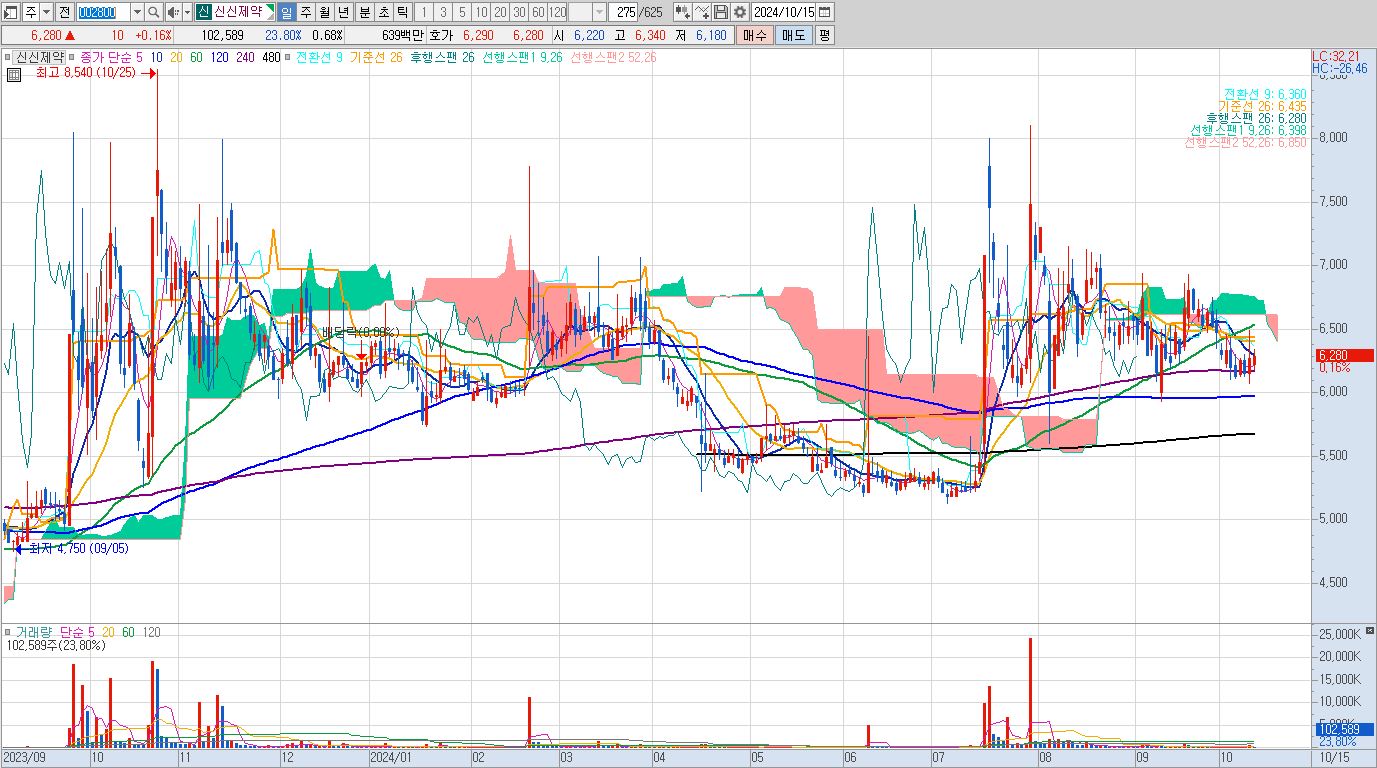The width and height of the screenshot is (1377, 768).
Task: Select the daily (일) chart period
Action: 286,12
